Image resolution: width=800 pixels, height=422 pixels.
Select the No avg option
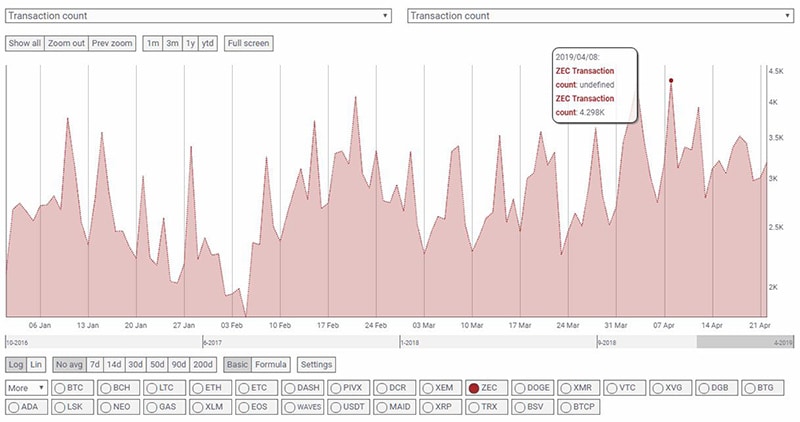click(x=69, y=364)
